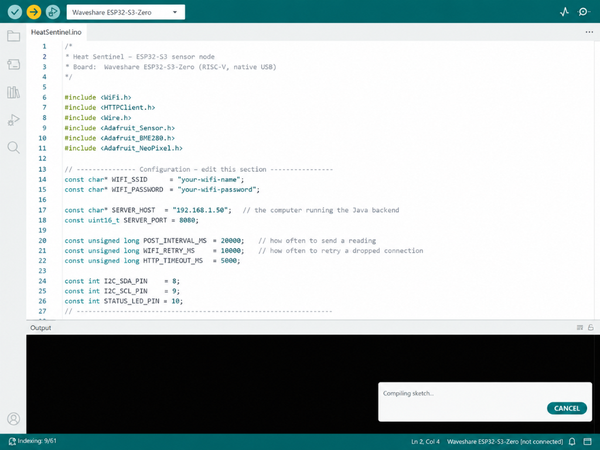600x450 pixels.
Task: Click the SERVER_PORT value 8080
Action: pyautogui.click(x=187, y=220)
